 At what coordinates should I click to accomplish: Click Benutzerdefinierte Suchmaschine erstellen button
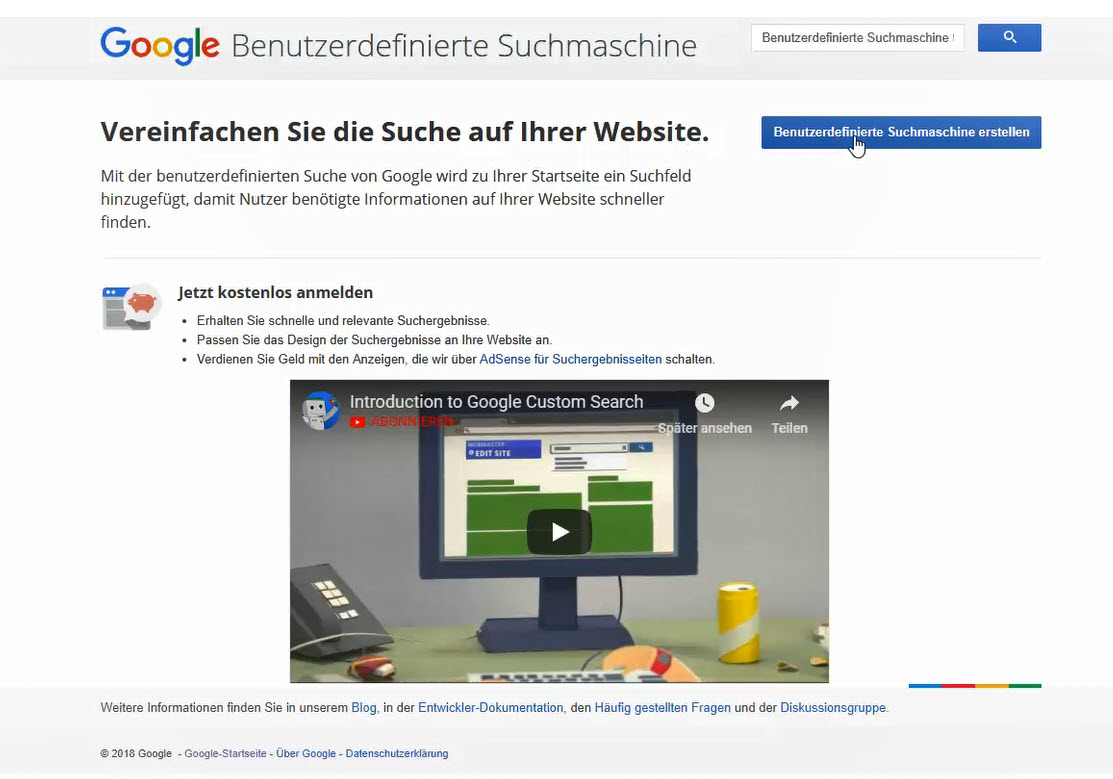tap(901, 132)
